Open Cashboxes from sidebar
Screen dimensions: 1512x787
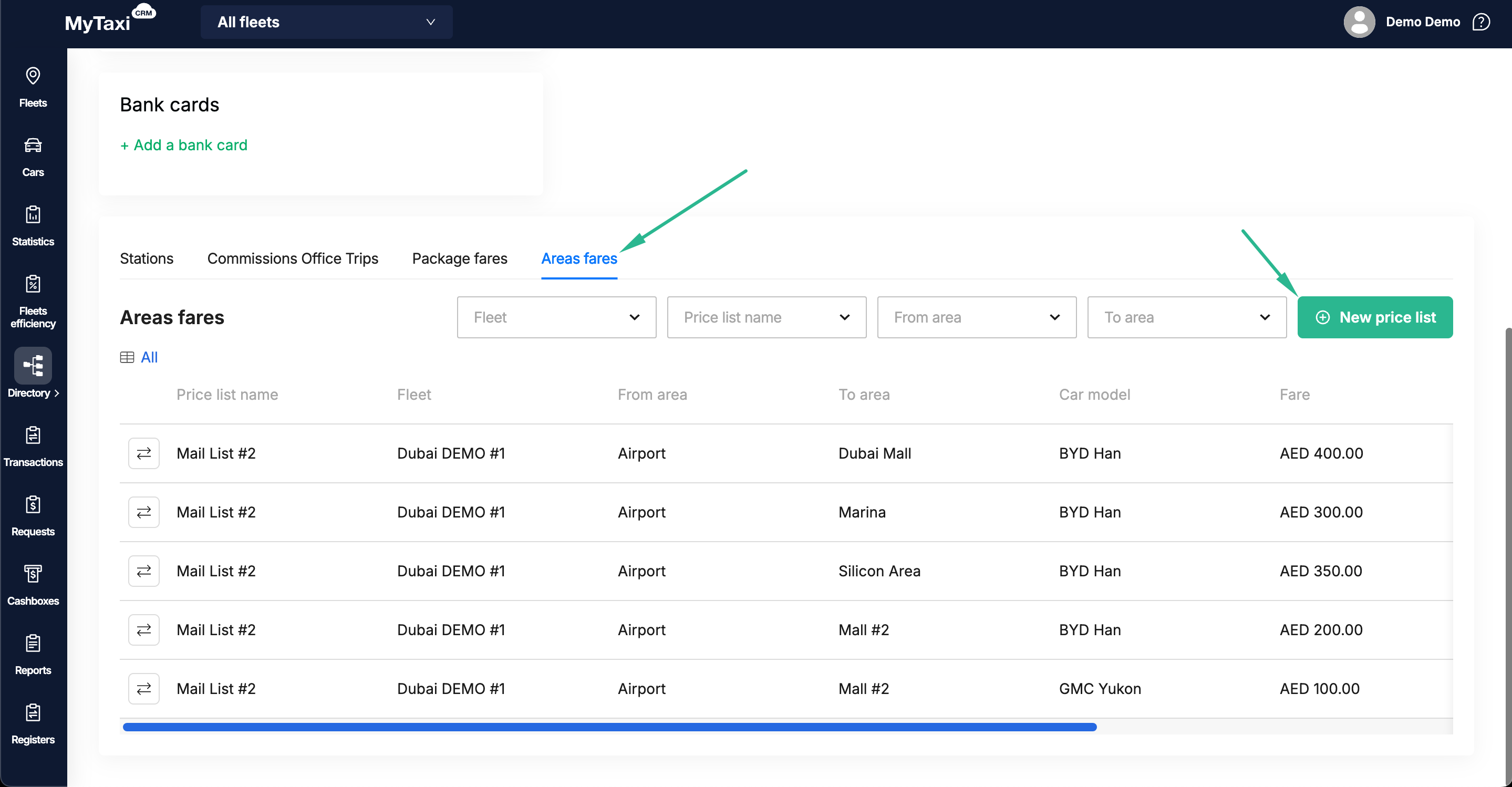(33, 585)
